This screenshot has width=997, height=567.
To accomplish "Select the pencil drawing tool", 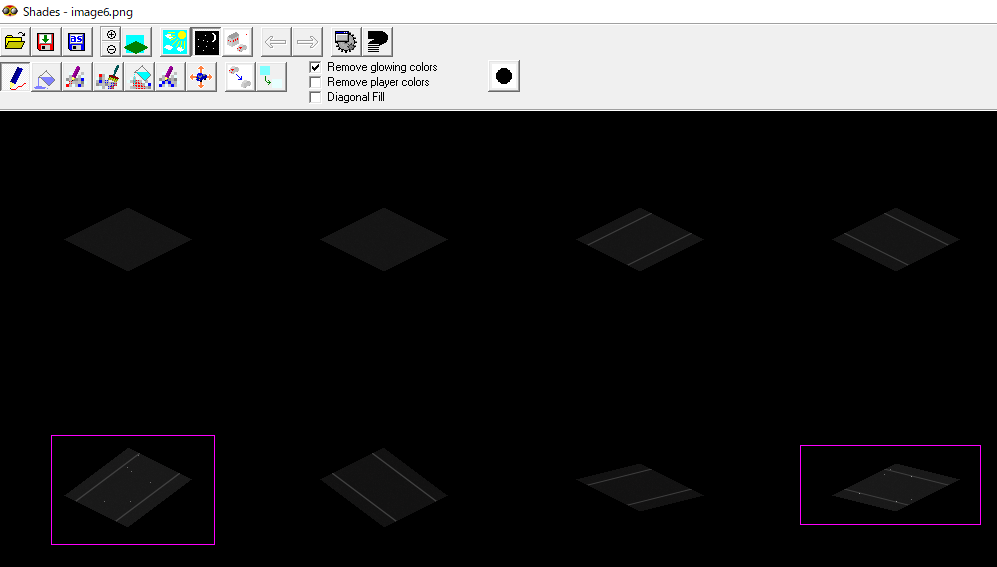I will tap(15, 77).
